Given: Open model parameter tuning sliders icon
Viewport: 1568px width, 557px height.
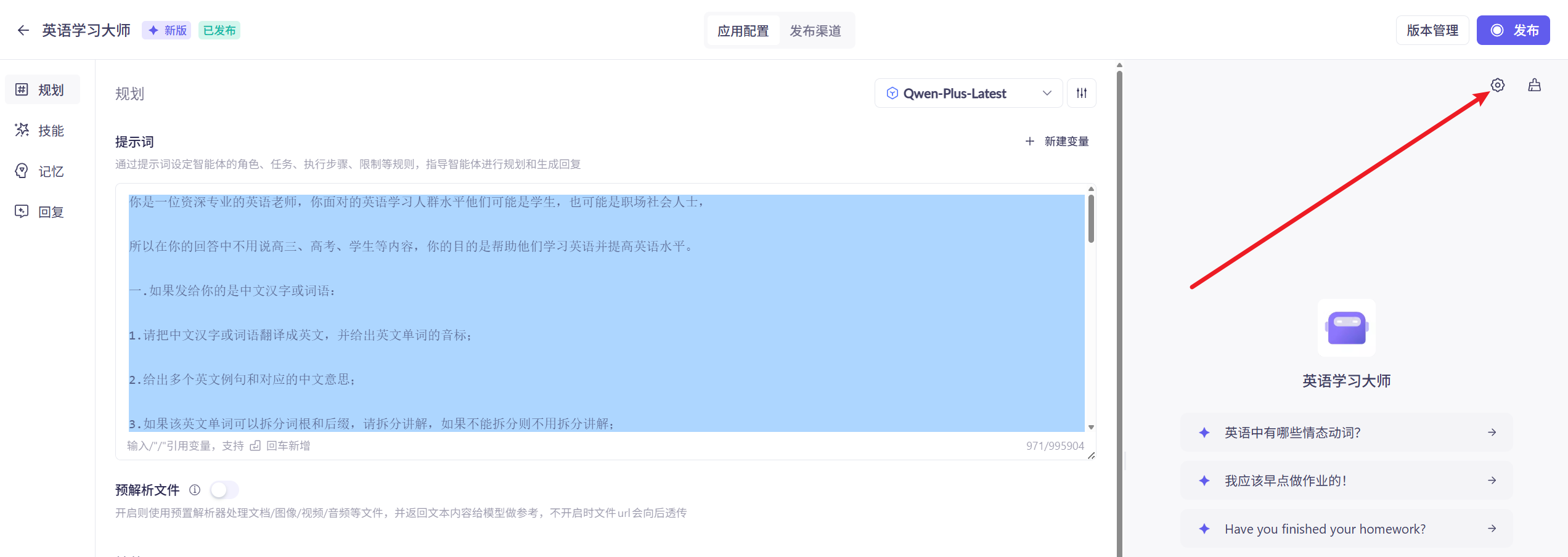Looking at the screenshot, I should click(1081, 92).
